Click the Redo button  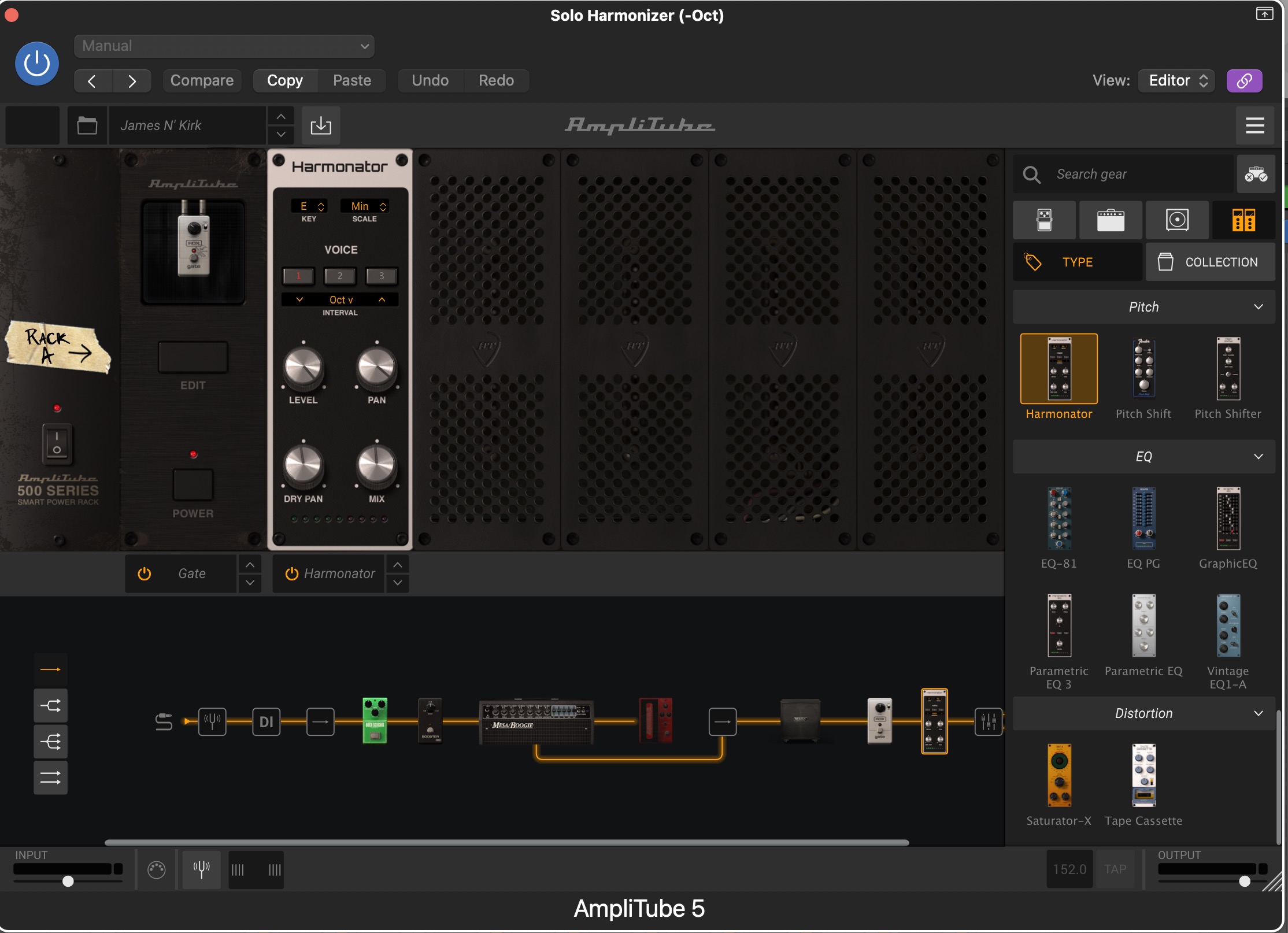496,80
